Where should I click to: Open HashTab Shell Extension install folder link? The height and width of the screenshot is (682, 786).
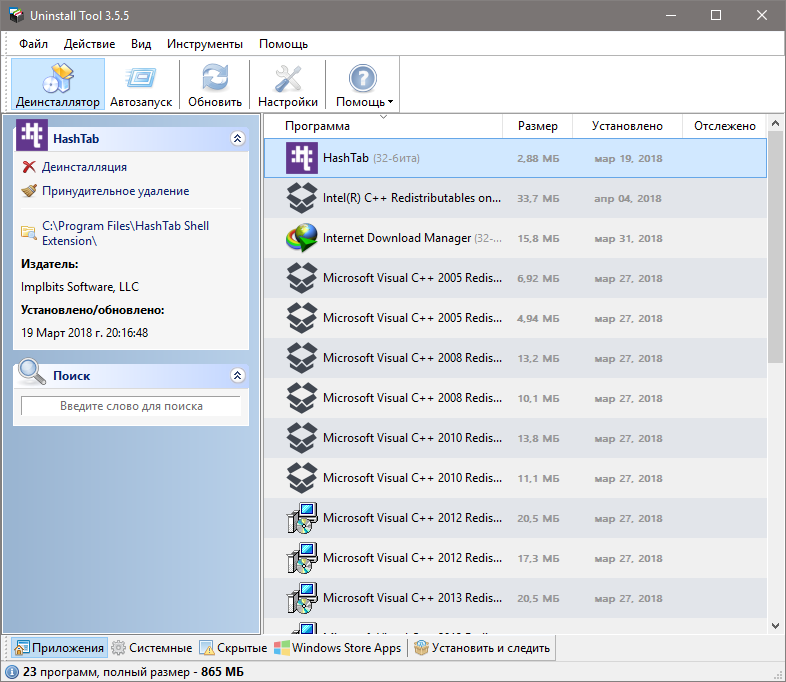(x=125, y=233)
